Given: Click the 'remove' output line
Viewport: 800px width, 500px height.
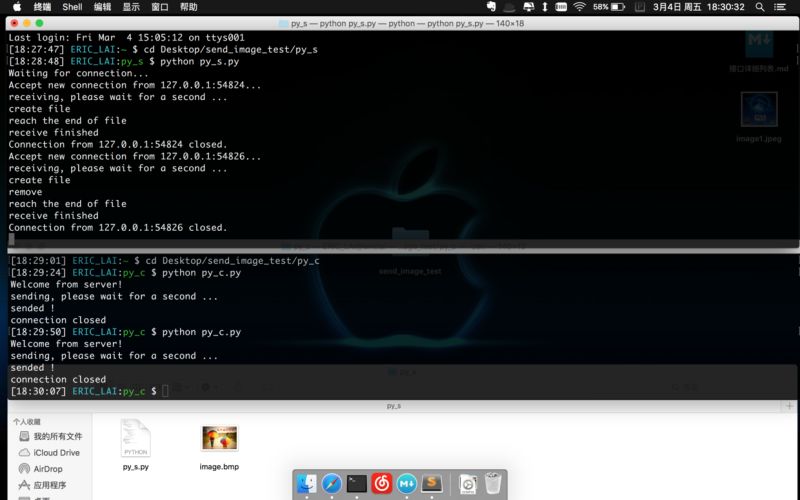Looking at the screenshot, I should tap(25, 192).
